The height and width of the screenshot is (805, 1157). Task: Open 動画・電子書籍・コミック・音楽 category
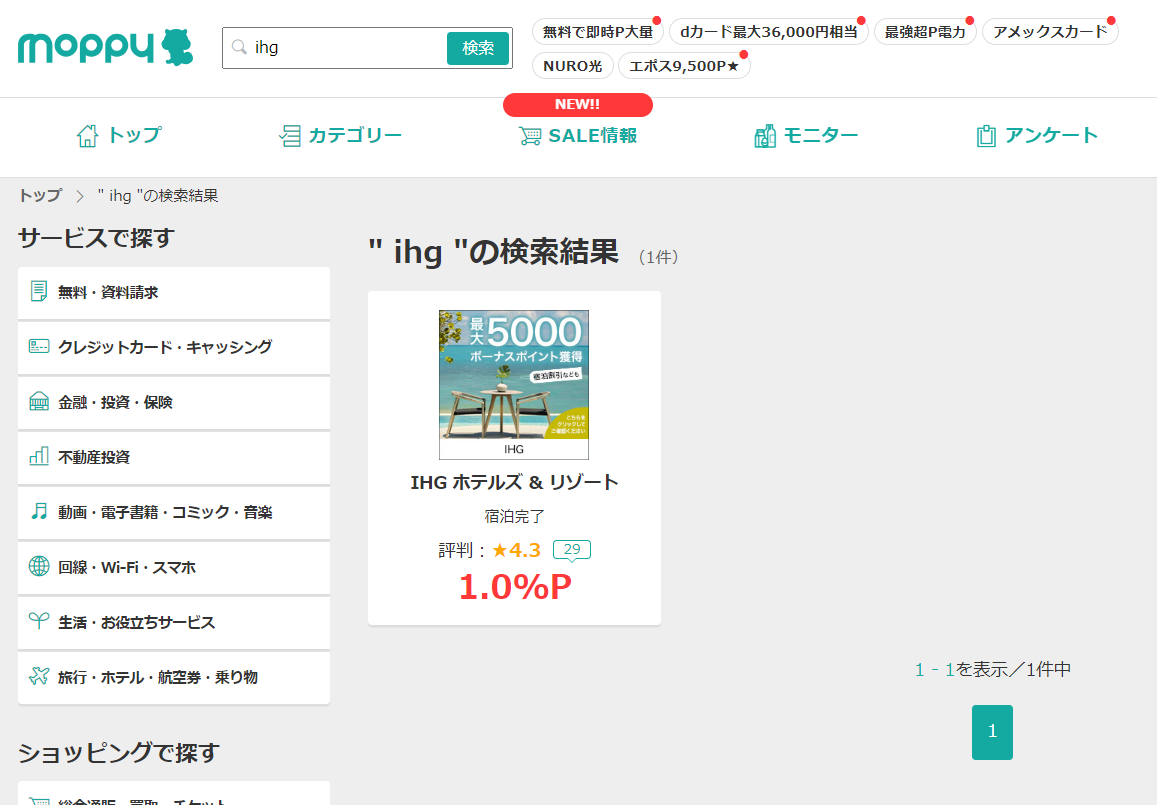173,513
